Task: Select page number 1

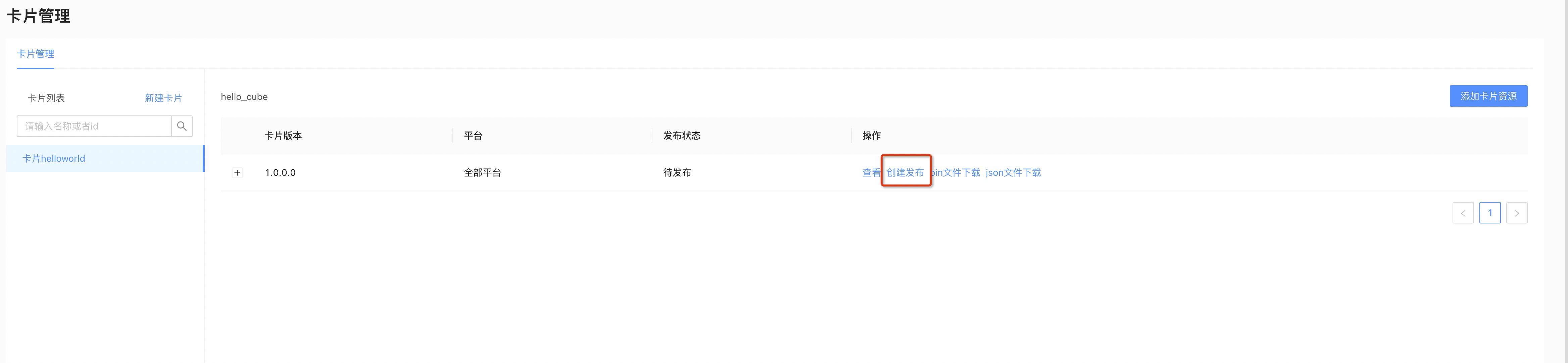Action: pyautogui.click(x=1489, y=213)
